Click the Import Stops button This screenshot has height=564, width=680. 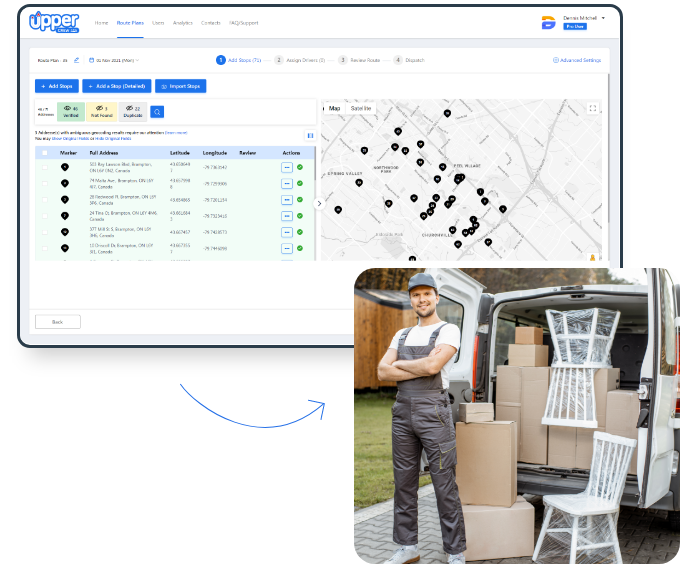[180, 86]
